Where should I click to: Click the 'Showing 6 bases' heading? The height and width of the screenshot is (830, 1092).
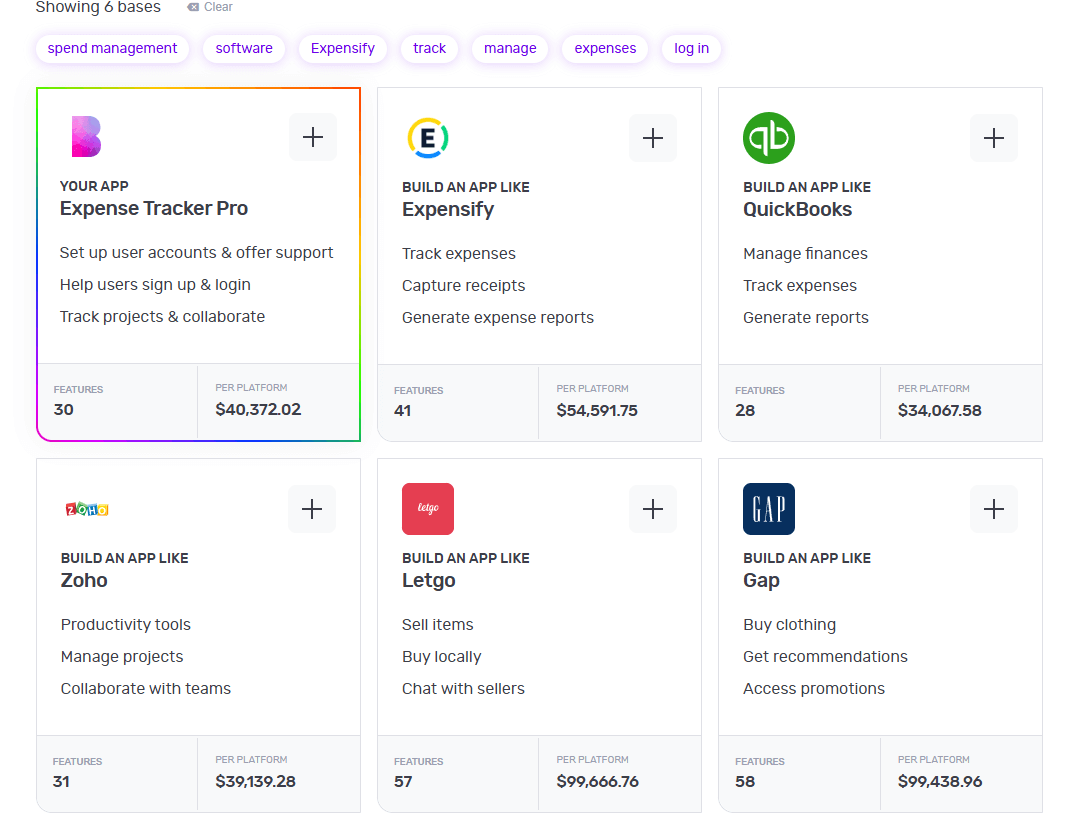(x=98, y=7)
